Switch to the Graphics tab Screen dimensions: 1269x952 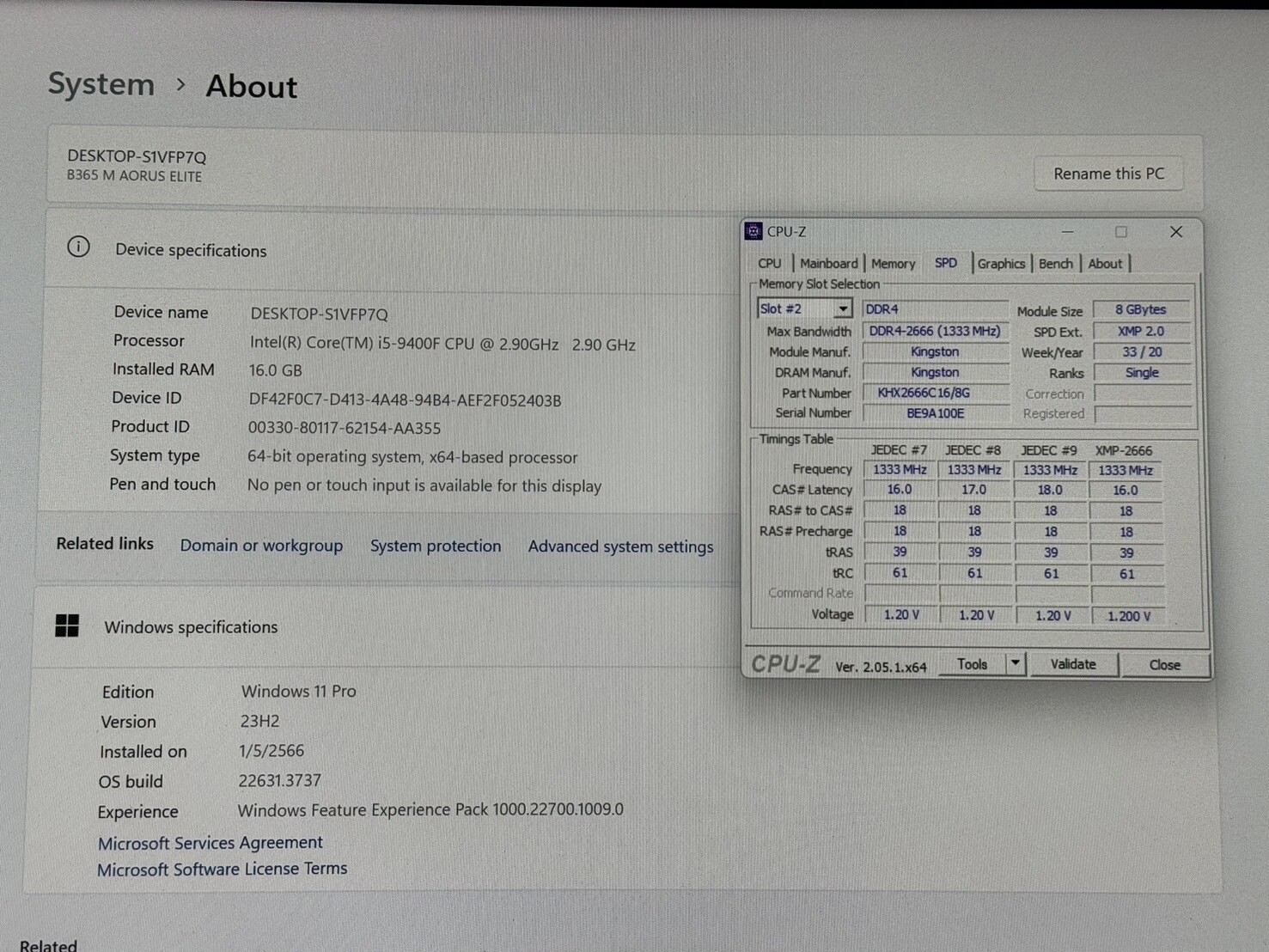[1001, 264]
